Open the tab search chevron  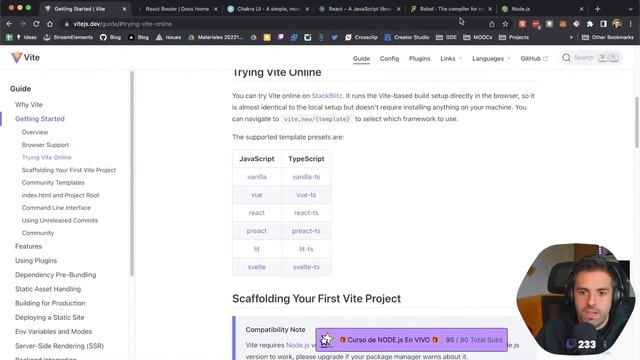click(630, 9)
